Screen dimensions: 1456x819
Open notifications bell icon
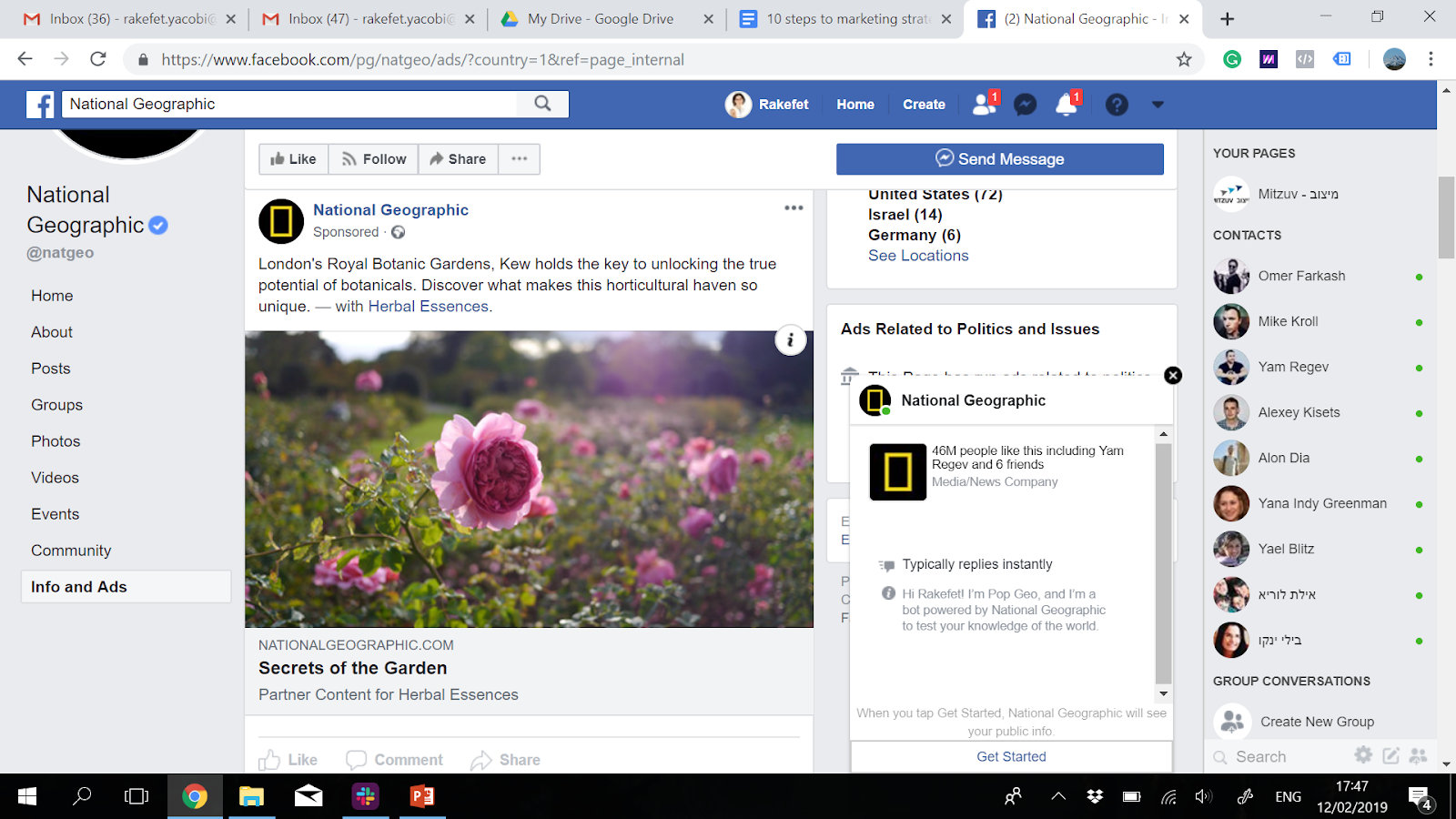[1067, 105]
